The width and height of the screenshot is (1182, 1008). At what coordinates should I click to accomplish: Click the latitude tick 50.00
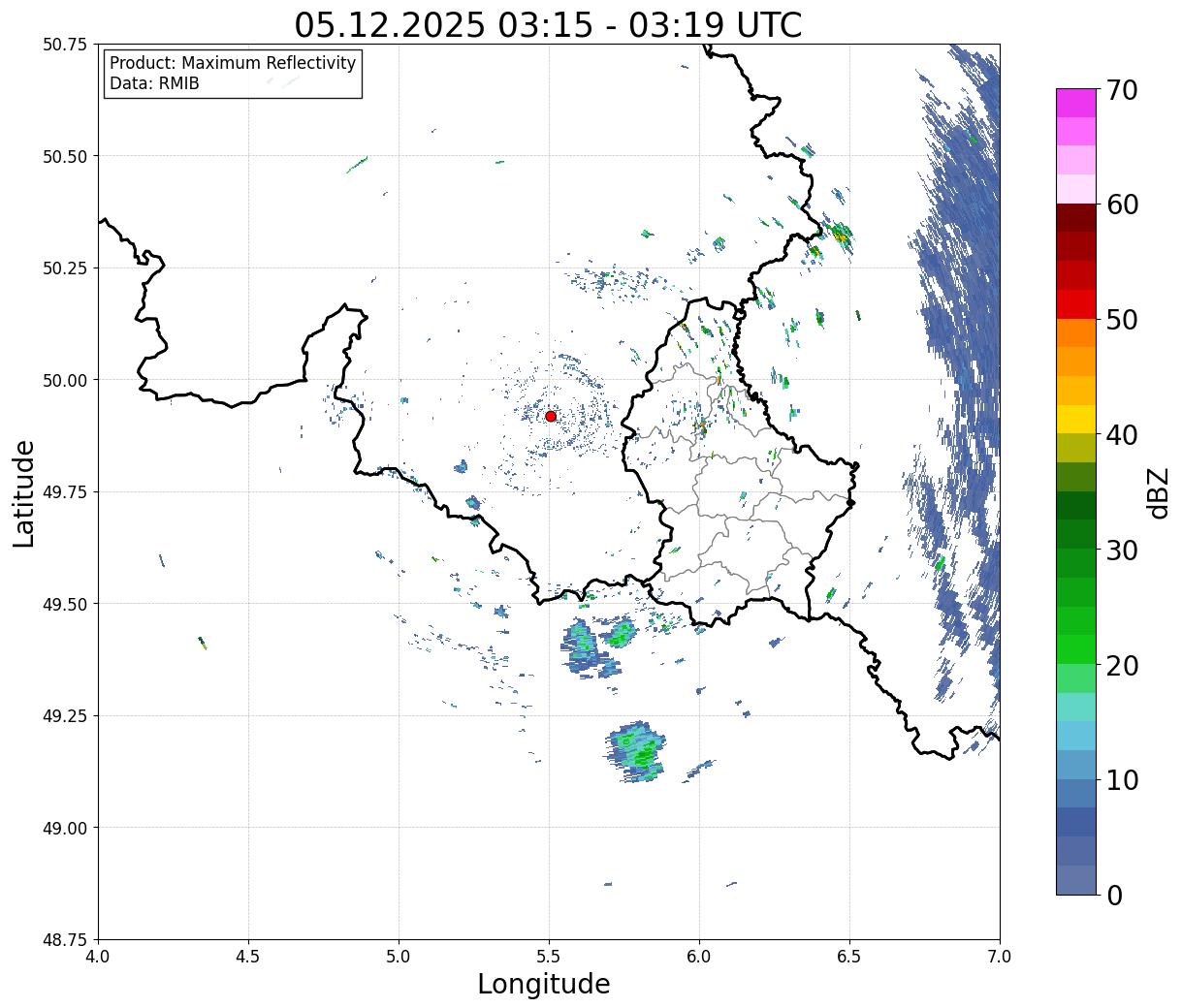point(65,380)
